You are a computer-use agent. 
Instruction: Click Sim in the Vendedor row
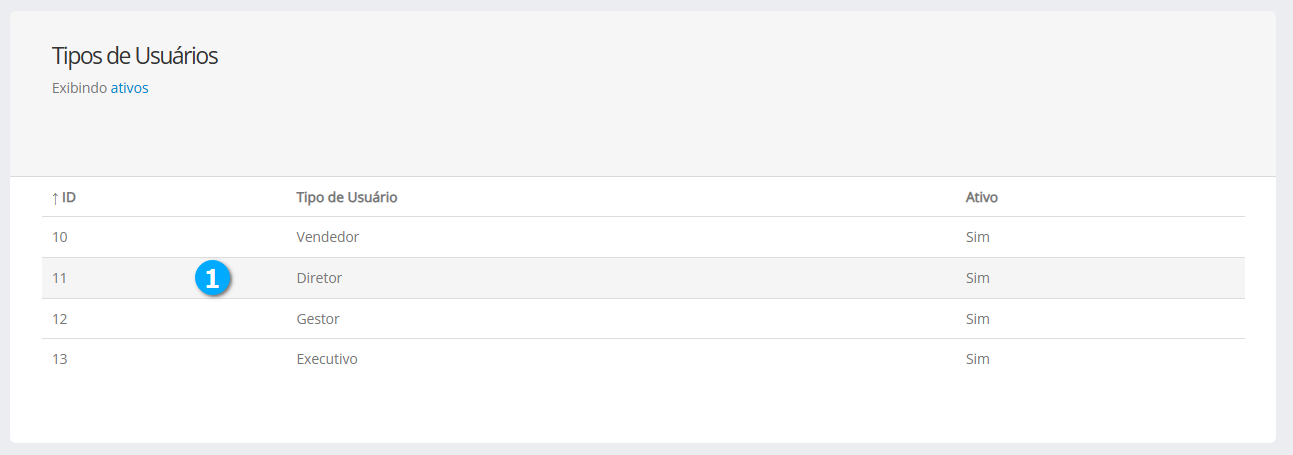pos(977,238)
